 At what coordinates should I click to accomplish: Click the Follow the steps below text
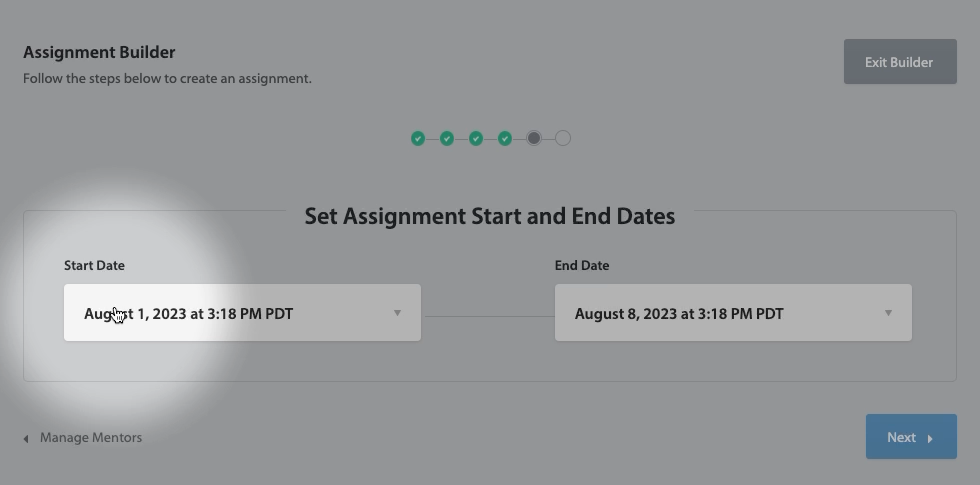(167, 78)
